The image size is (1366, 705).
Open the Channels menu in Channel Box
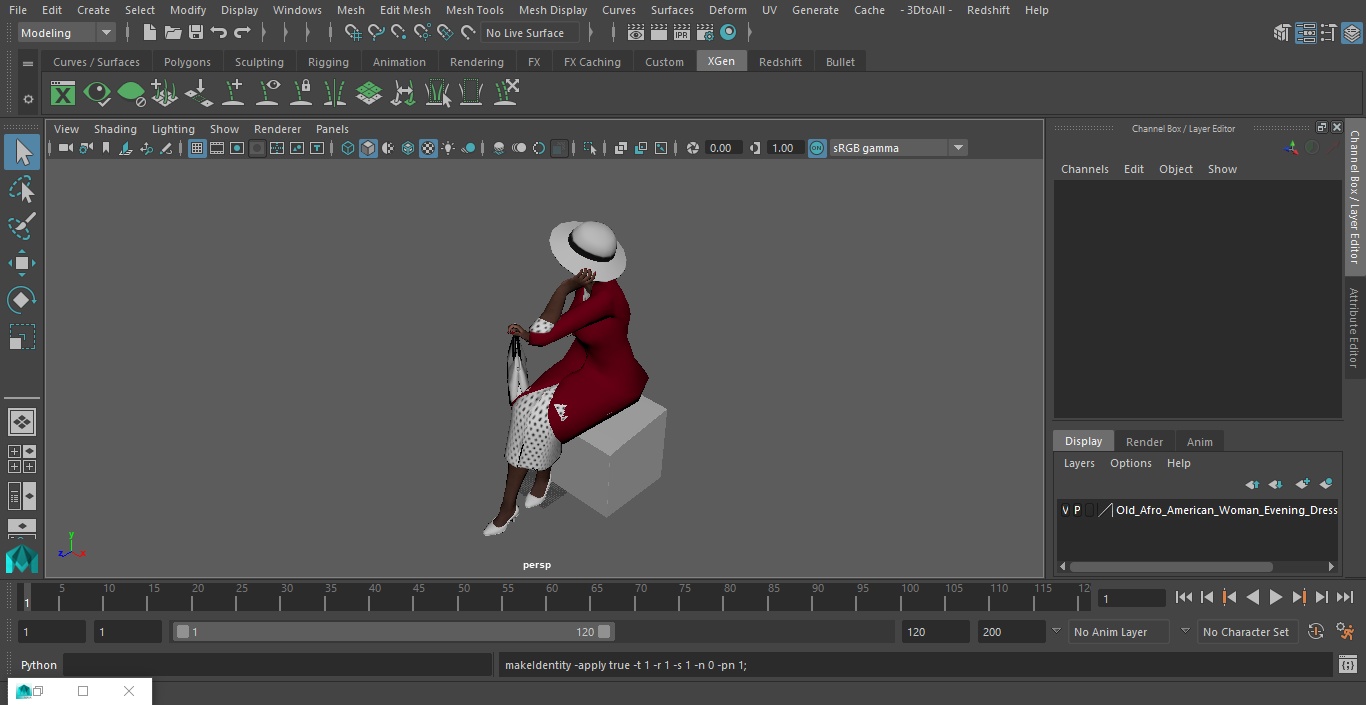click(1084, 169)
